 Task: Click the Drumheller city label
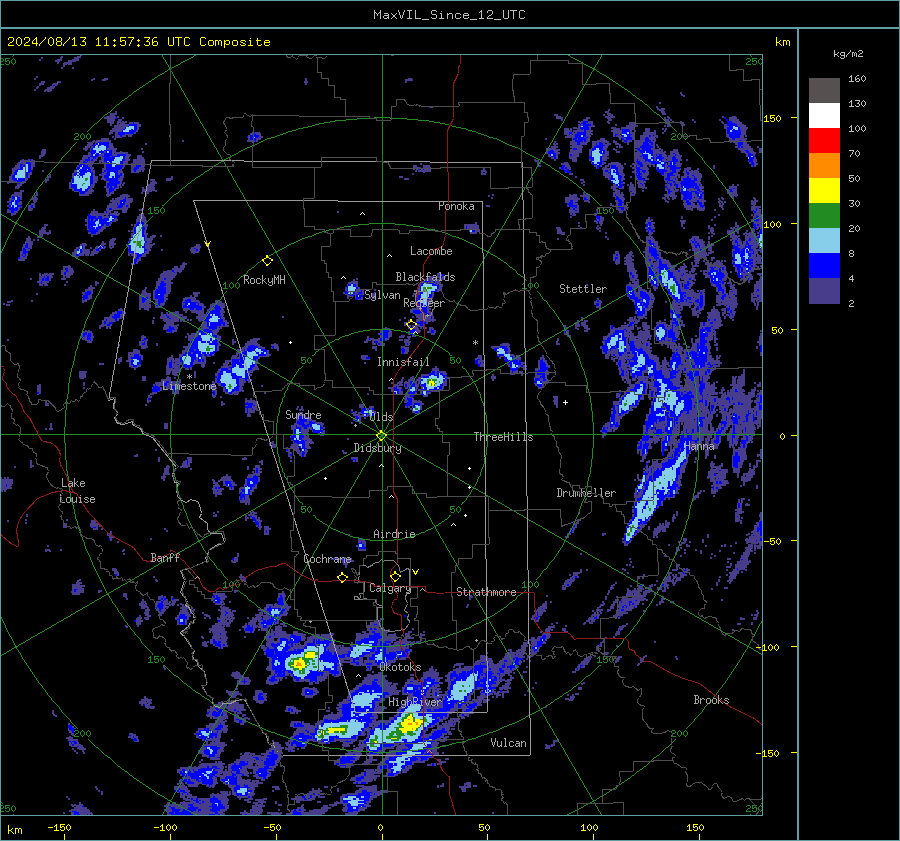coord(586,493)
